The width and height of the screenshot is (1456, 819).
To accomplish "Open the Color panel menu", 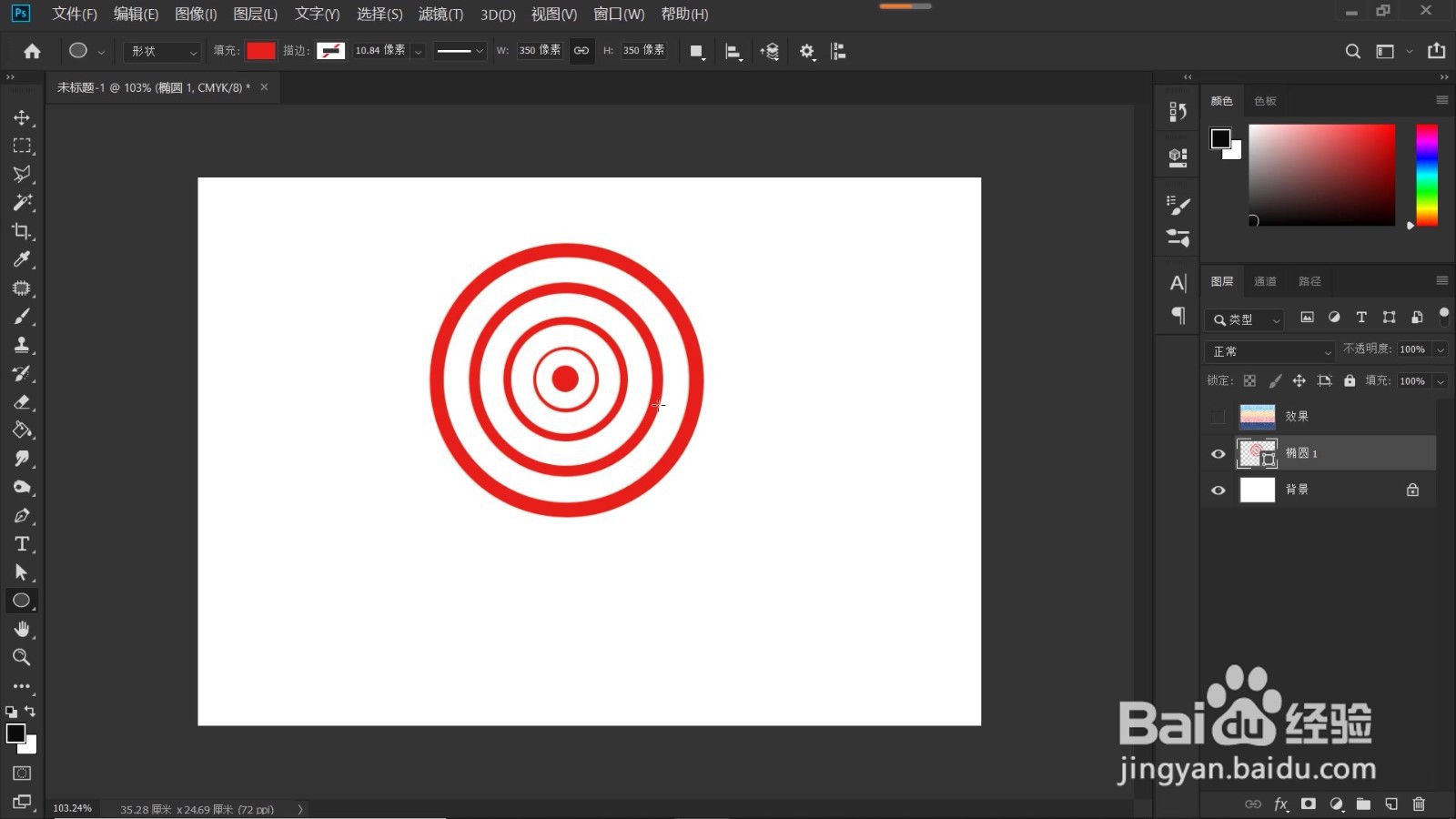I will pos(1442,100).
